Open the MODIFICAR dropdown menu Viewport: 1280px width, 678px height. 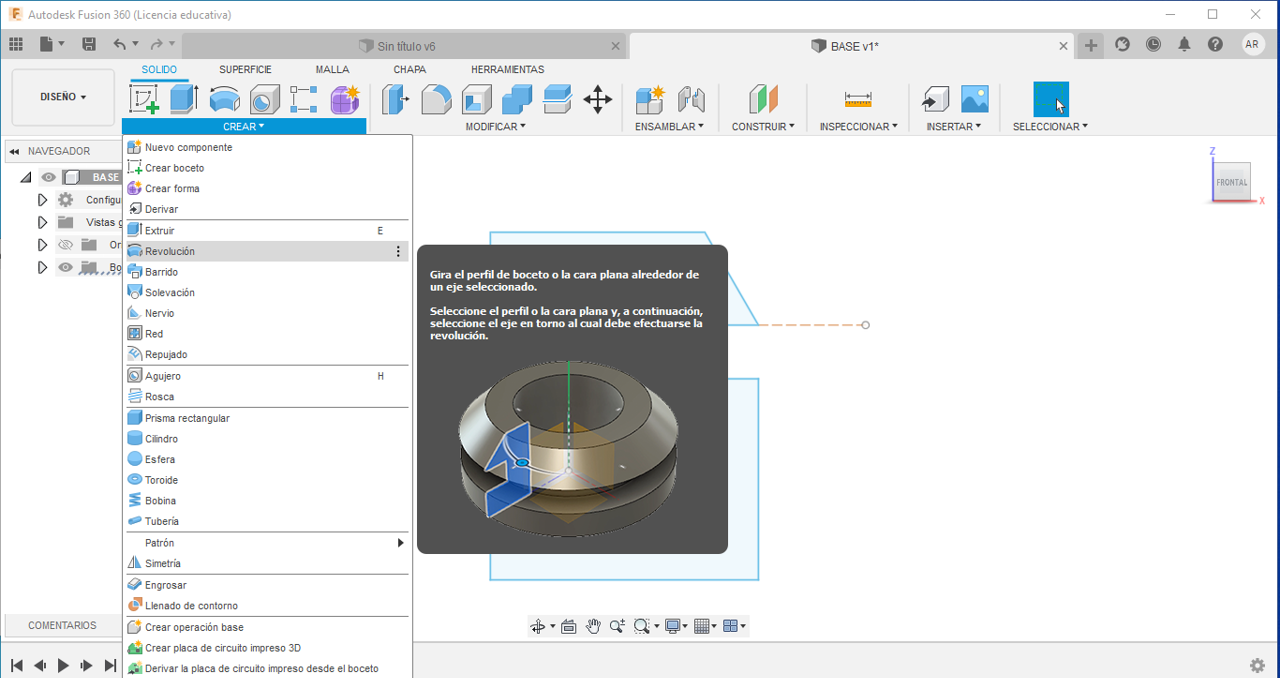tap(495, 127)
